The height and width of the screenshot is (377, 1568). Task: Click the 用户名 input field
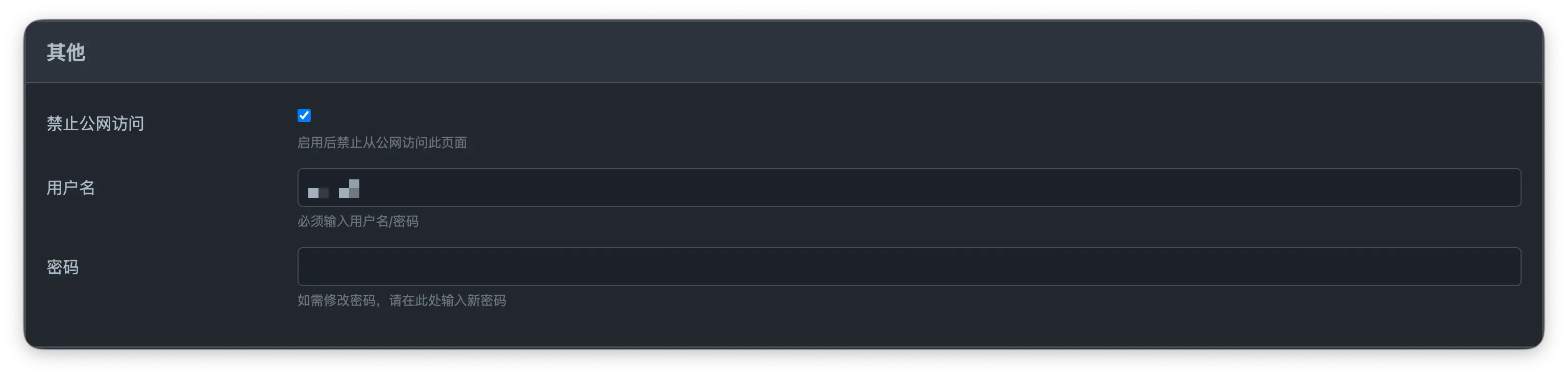click(909, 187)
